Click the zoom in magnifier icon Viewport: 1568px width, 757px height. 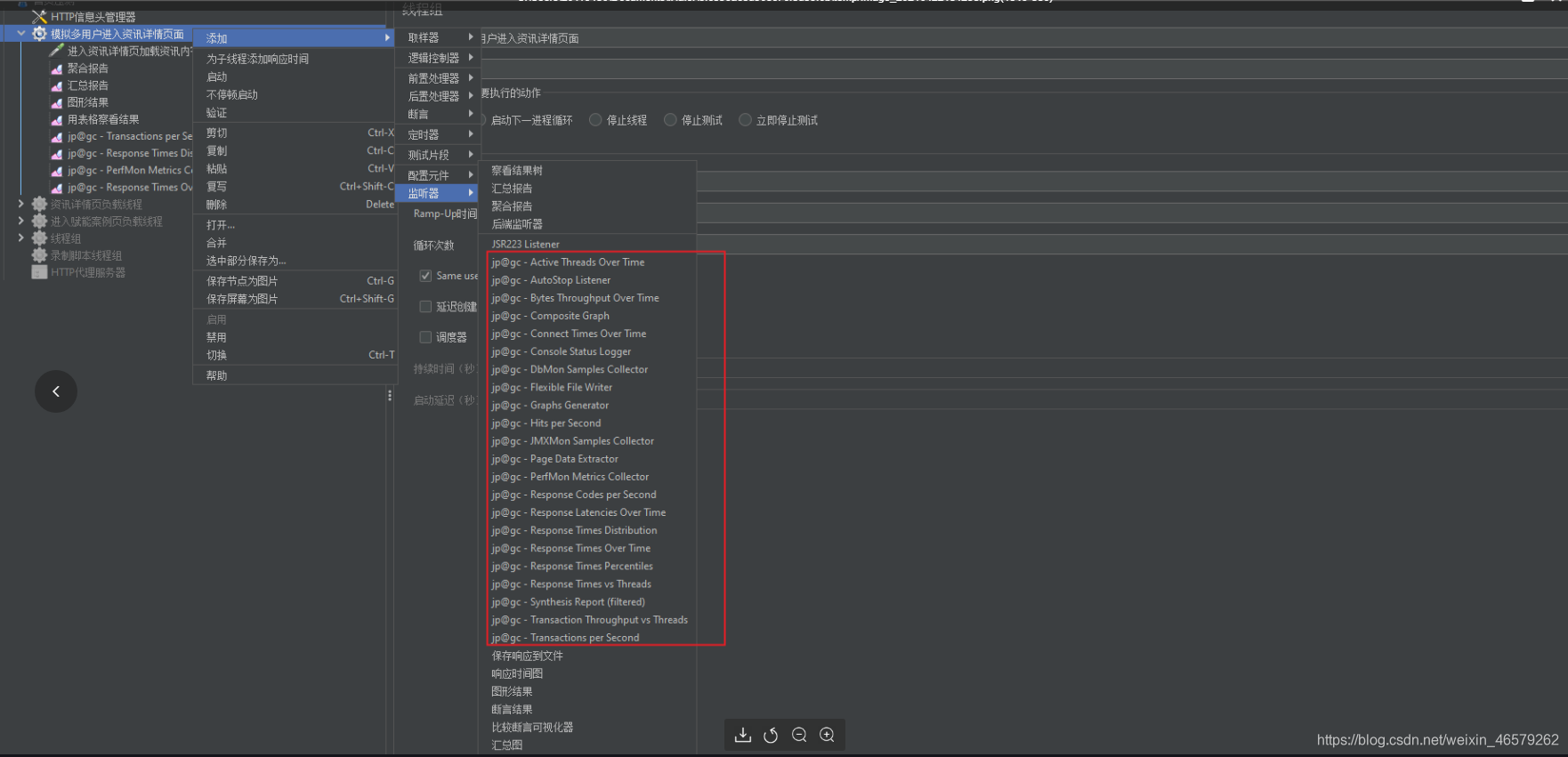[x=827, y=735]
